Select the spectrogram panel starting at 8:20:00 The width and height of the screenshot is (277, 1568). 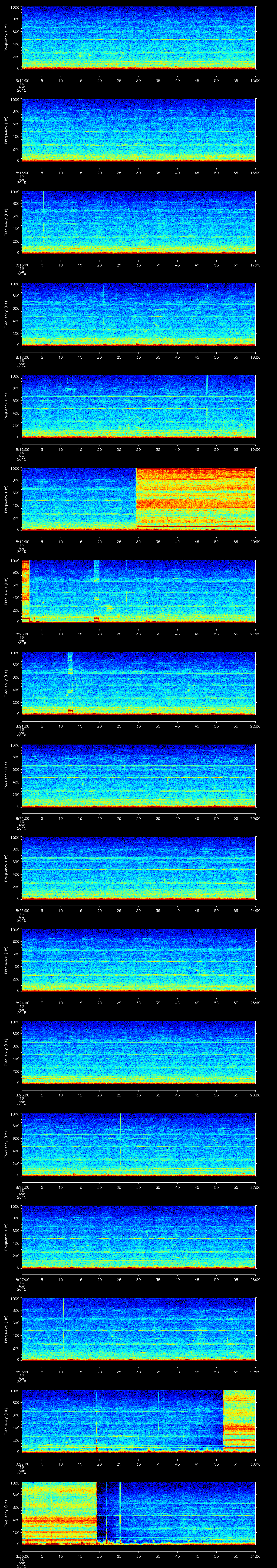point(138,592)
